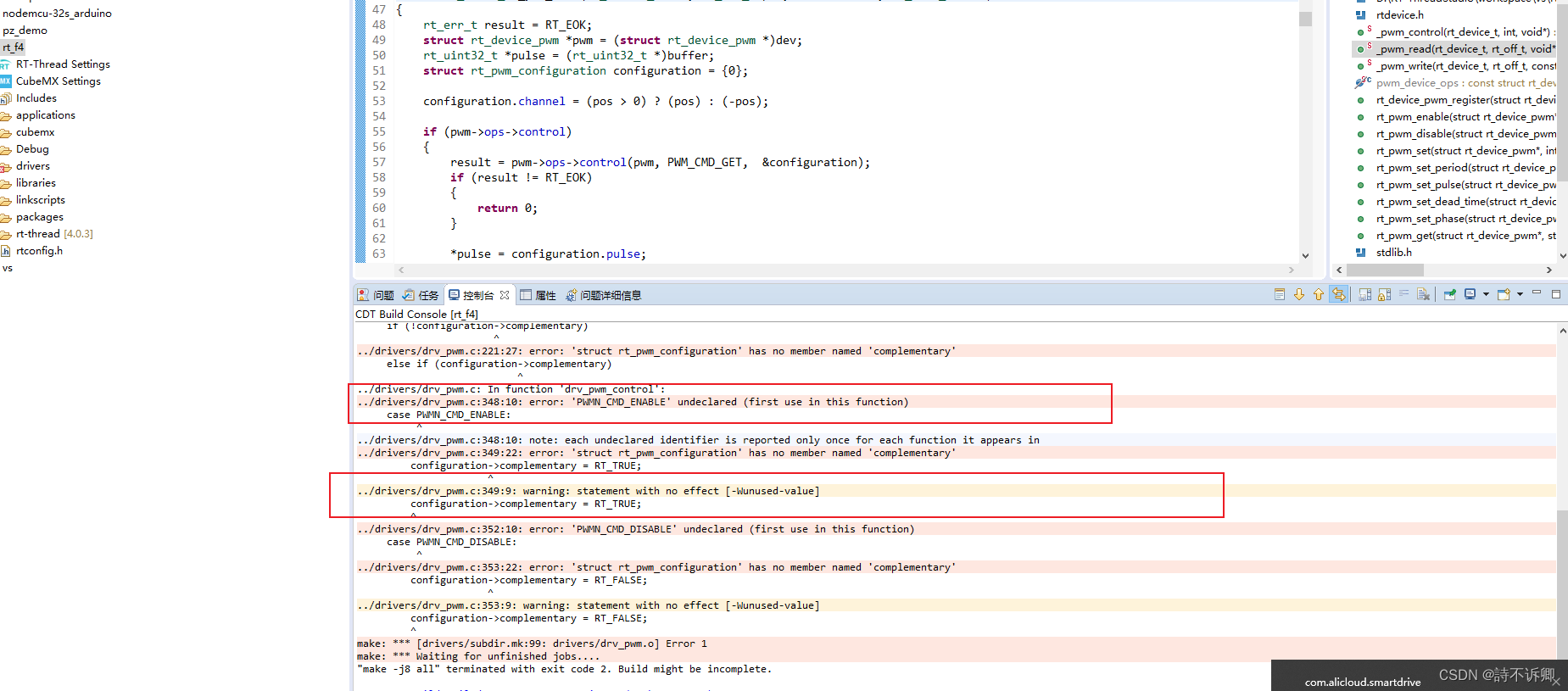Click the Show Source console toolbar icon
1568x691 pixels.
(x=1280, y=294)
